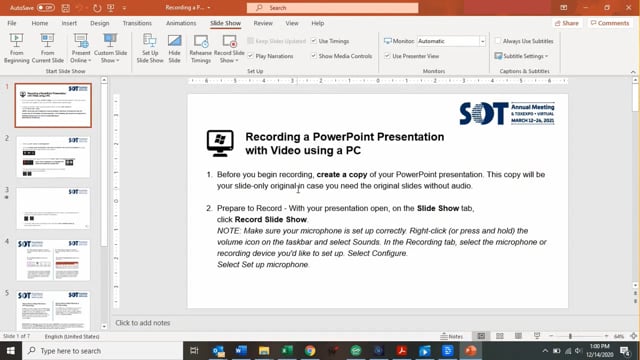The height and width of the screenshot is (360, 640).
Task: Adjust the zoom slider in status bar
Action: [x=570, y=336]
